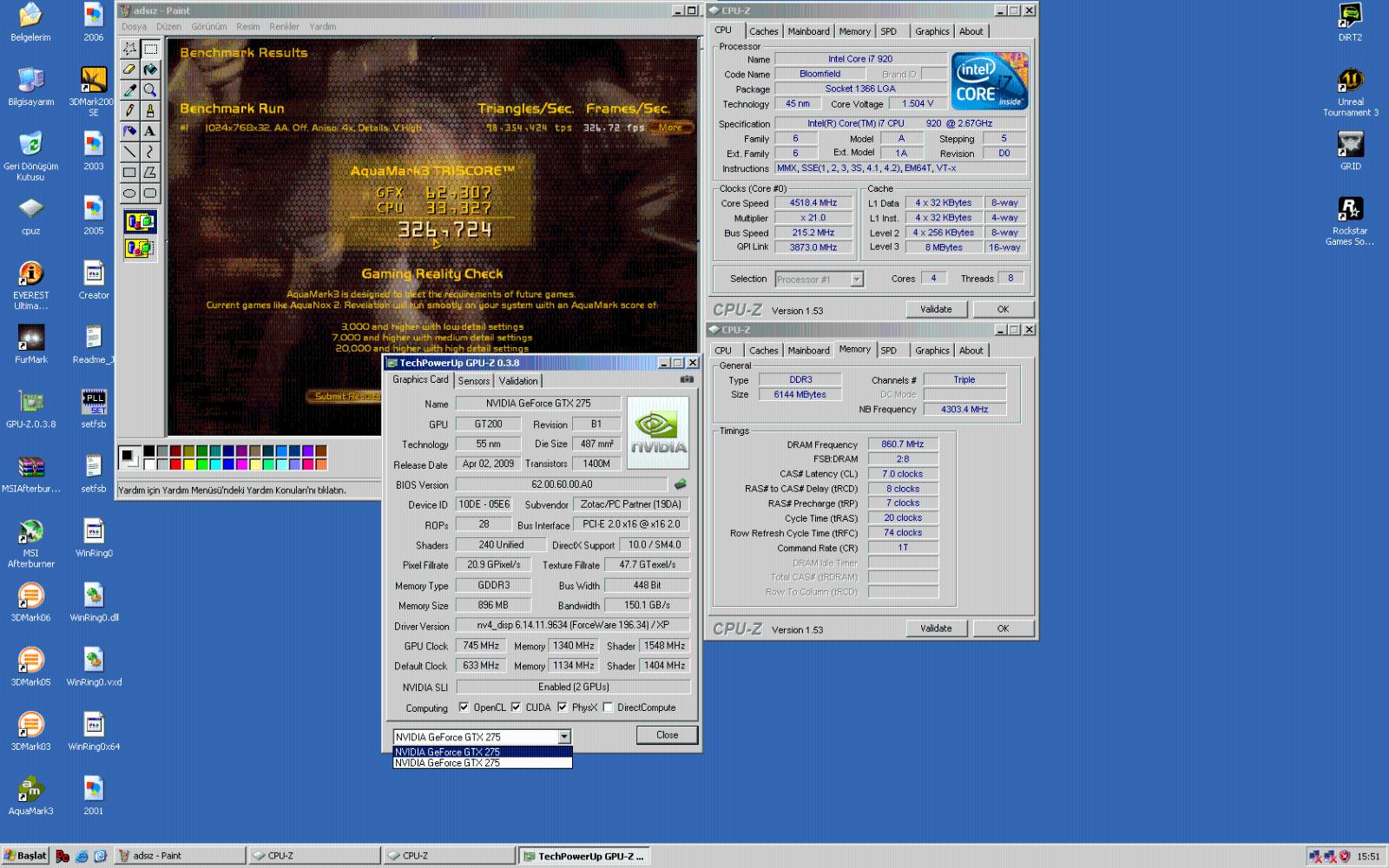
Task: Toggle the OpenCL checkbox in GPU-Z
Action: point(464,707)
